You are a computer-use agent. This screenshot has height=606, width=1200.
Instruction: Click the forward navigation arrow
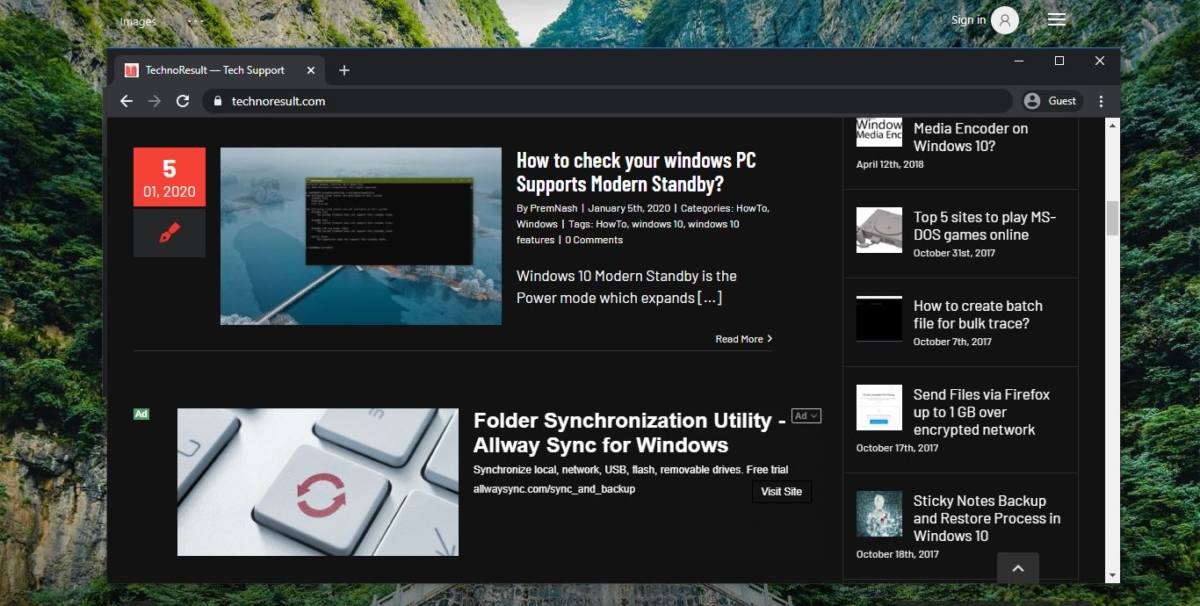[155, 101]
